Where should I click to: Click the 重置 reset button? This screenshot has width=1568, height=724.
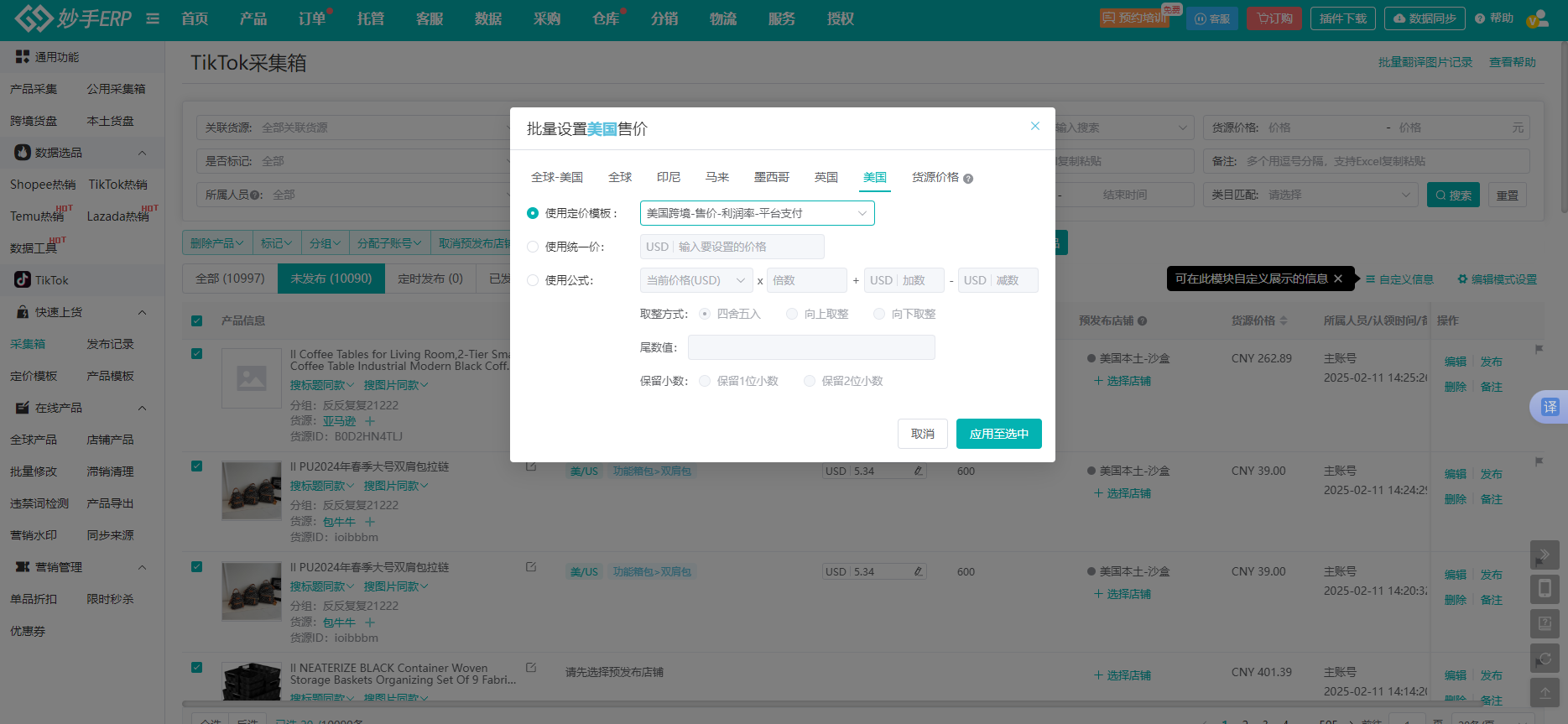point(1508,195)
